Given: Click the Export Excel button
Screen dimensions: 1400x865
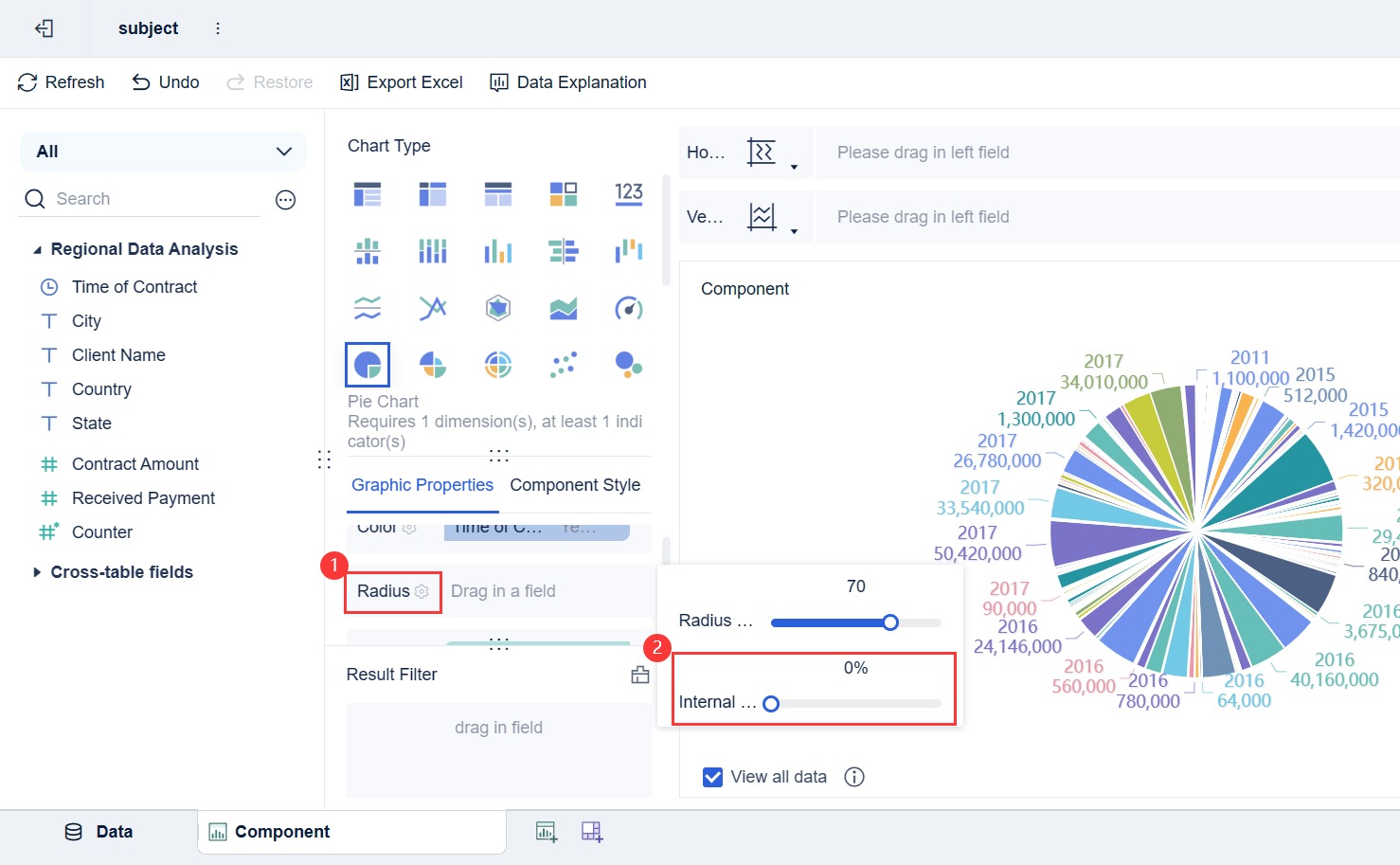Looking at the screenshot, I should [x=402, y=82].
